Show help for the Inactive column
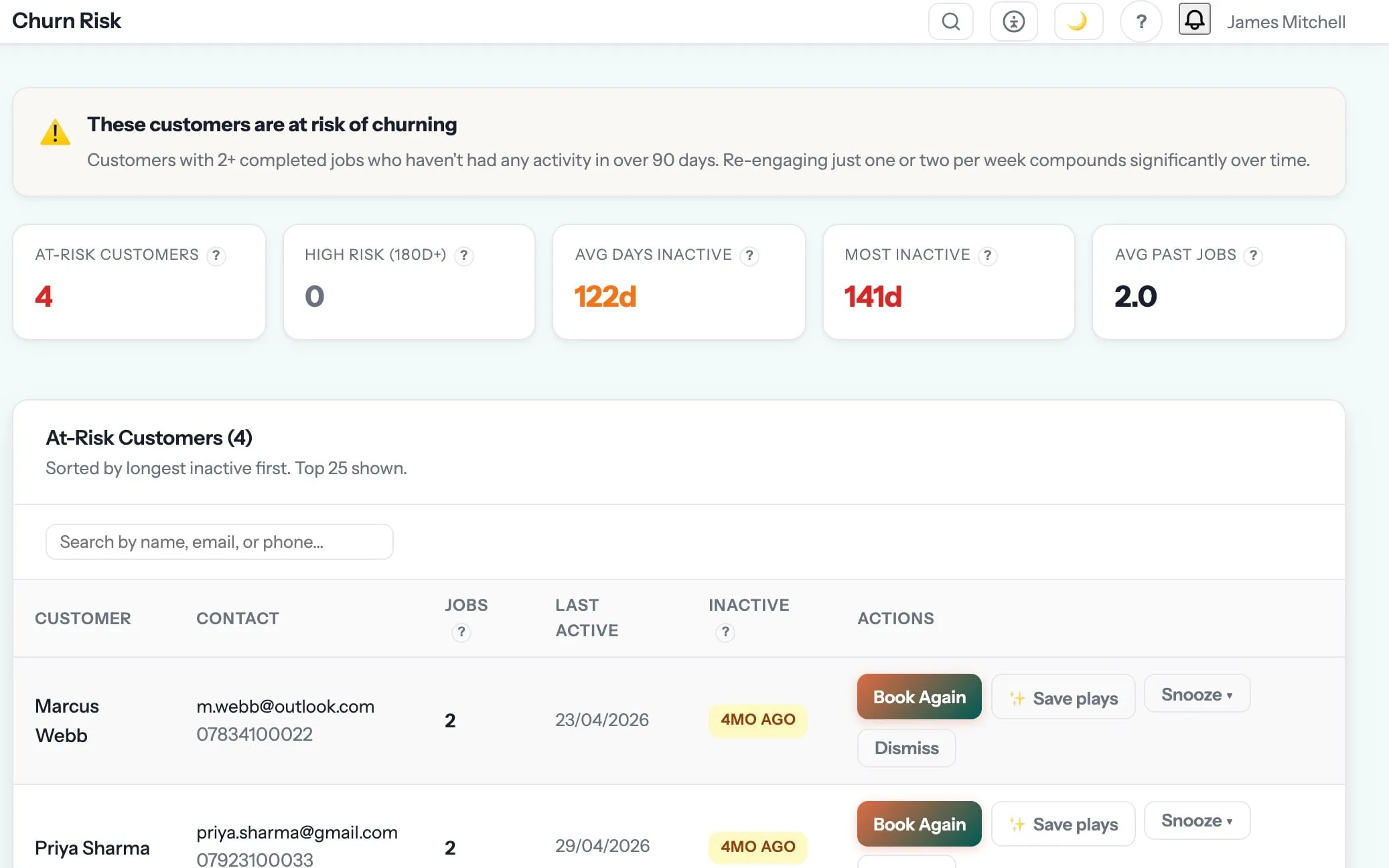 [725, 632]
